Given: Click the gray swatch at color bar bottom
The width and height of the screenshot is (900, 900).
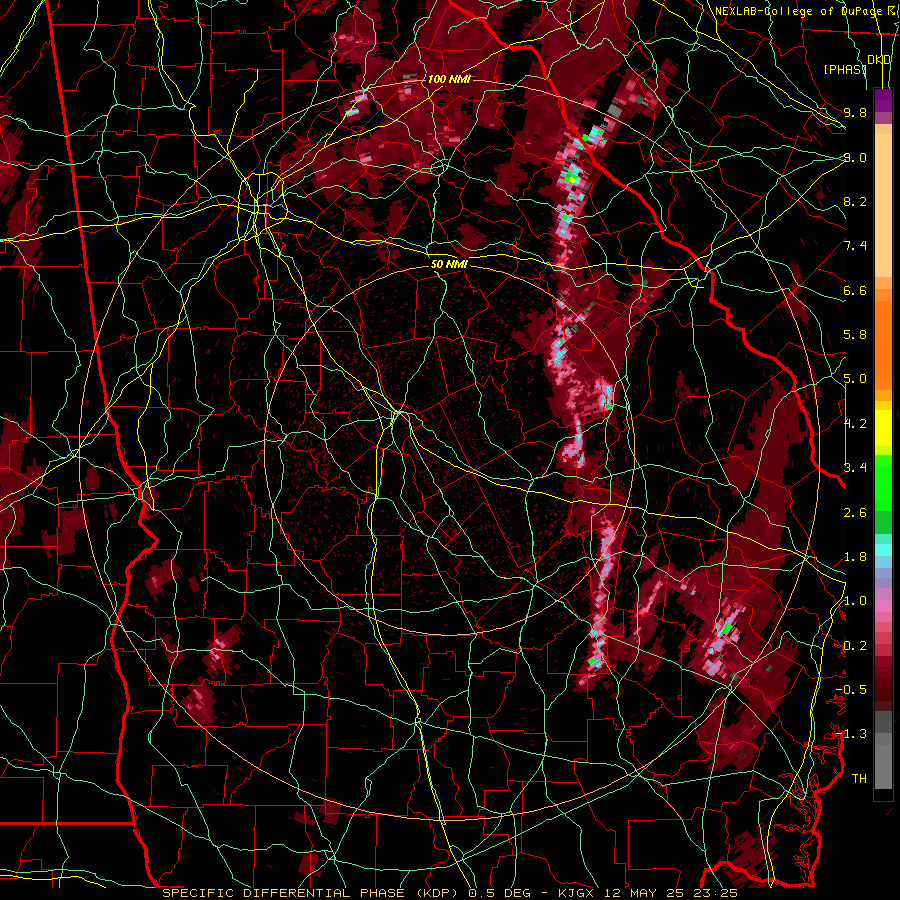Looking at the screenshot, I should coord(883,767).
